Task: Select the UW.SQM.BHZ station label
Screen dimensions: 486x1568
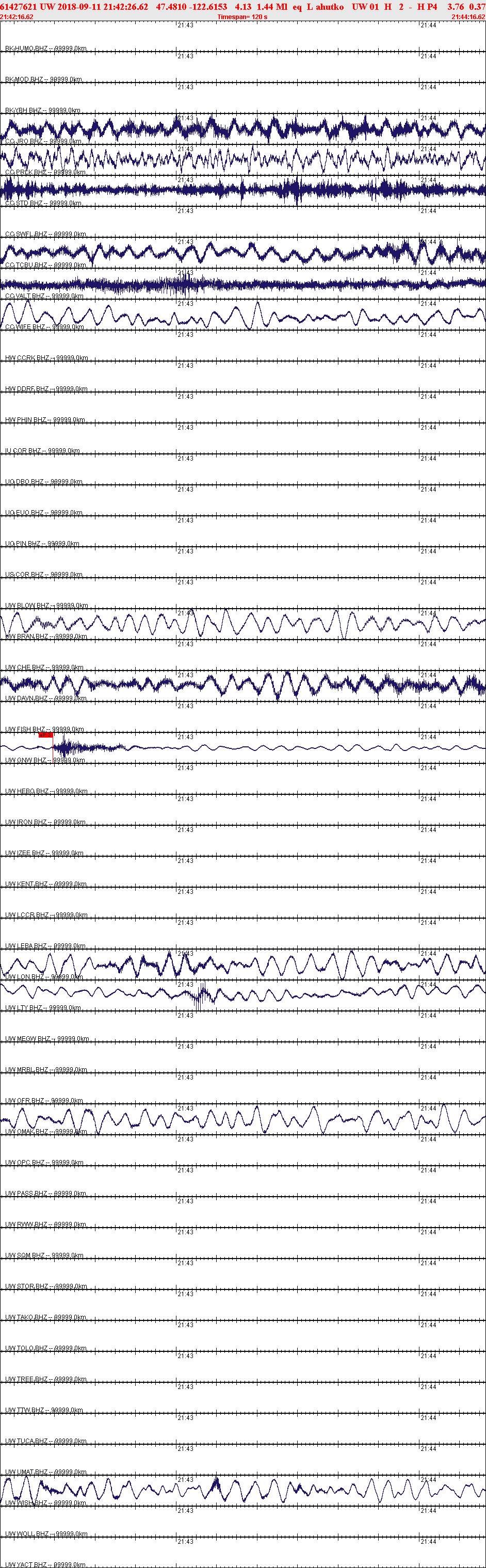Action: [x=45, y=1255]
